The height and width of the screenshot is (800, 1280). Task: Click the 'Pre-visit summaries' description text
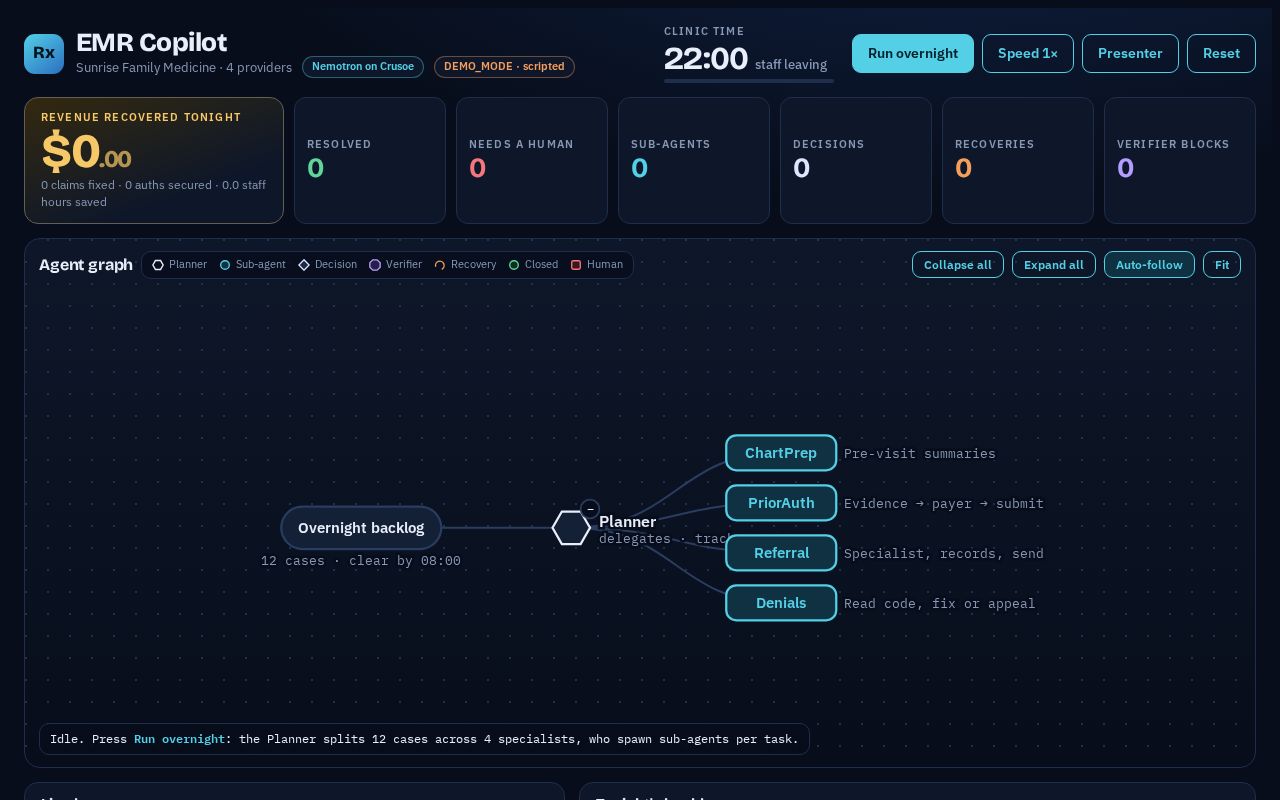pos(920,454)
